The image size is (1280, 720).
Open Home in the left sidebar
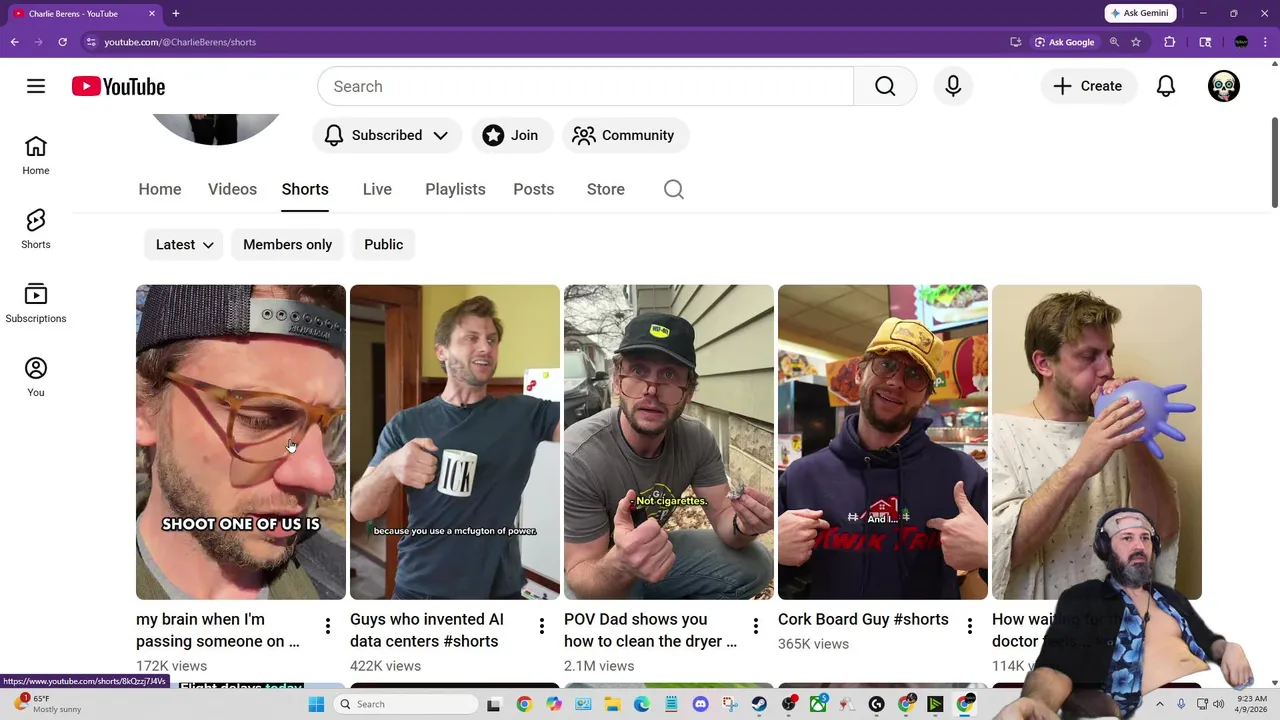(x=36, y=156)
